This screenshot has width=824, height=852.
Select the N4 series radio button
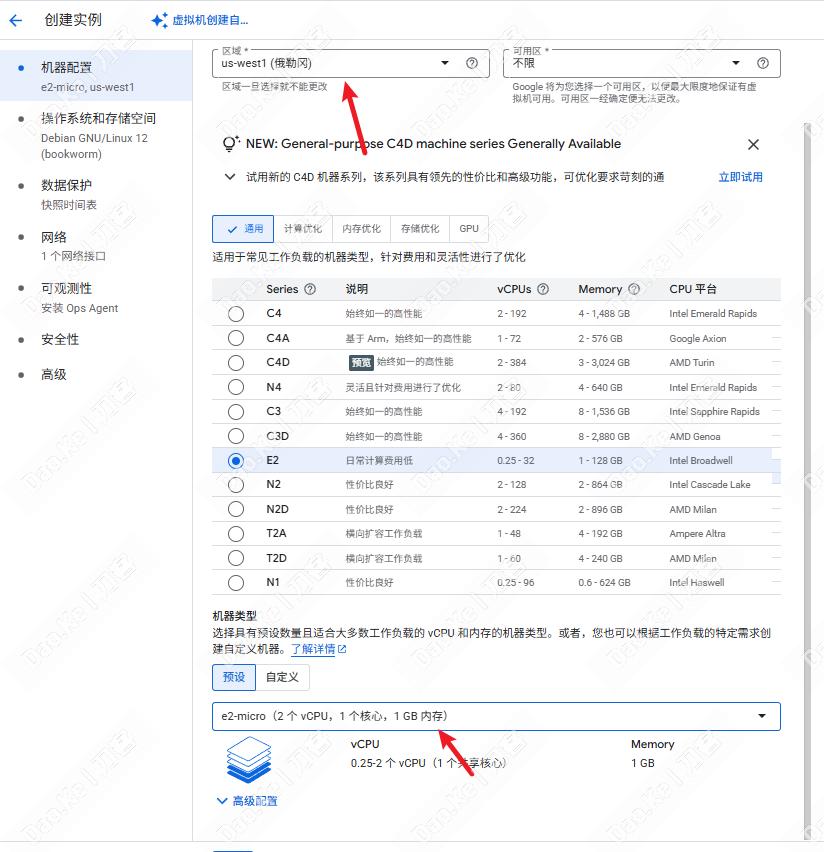point(236,387)
